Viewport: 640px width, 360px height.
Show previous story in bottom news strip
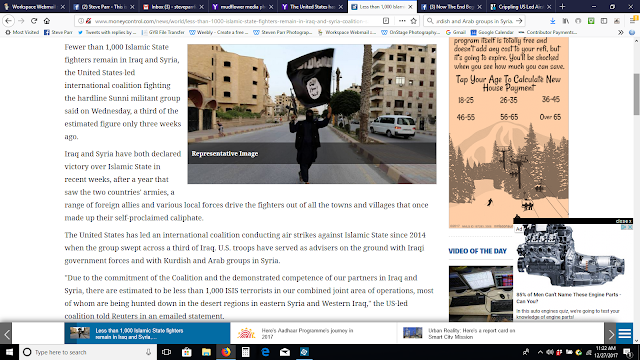[x=6, y=334]
